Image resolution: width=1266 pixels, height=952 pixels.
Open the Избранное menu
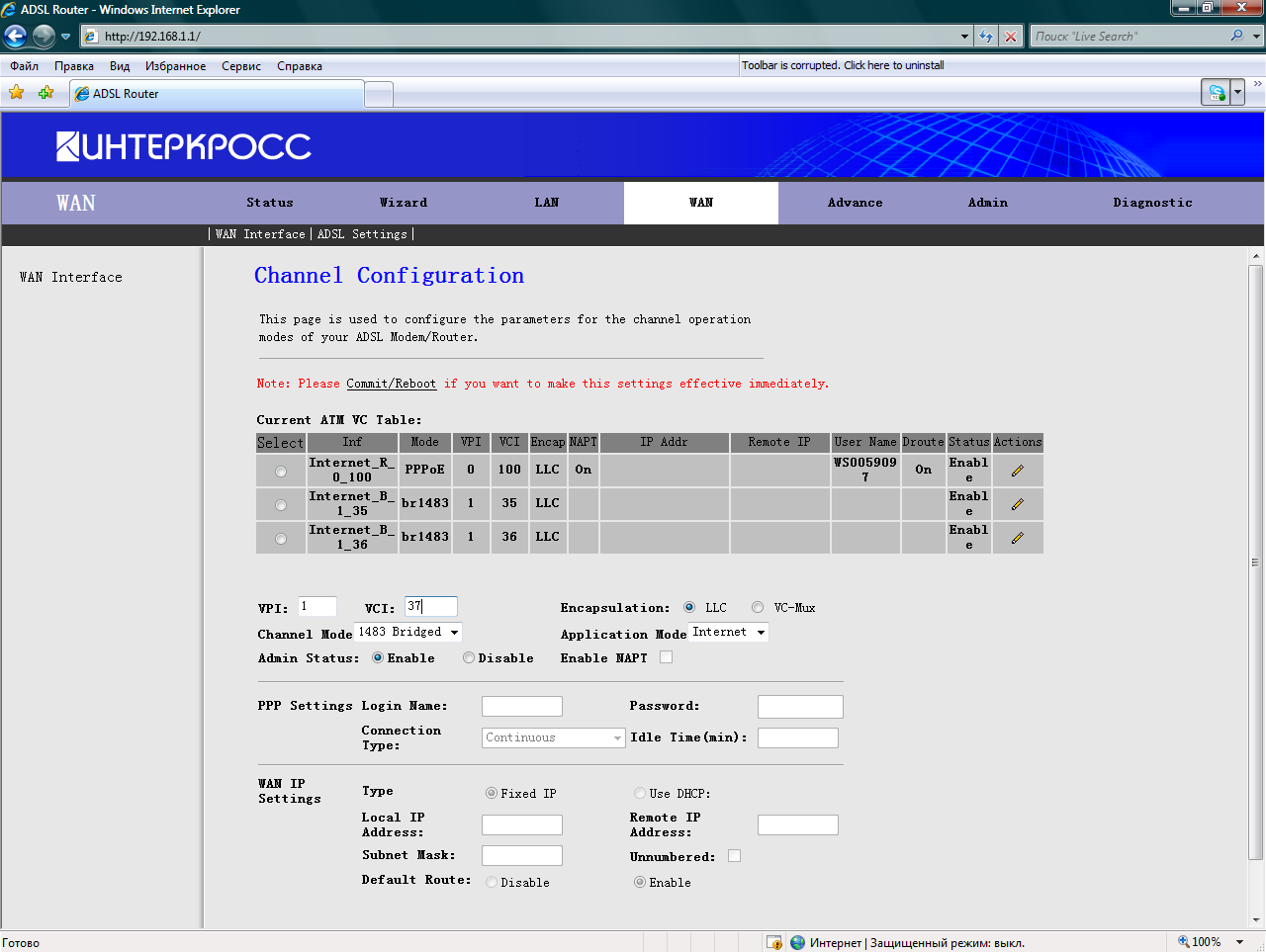point(176,66)
